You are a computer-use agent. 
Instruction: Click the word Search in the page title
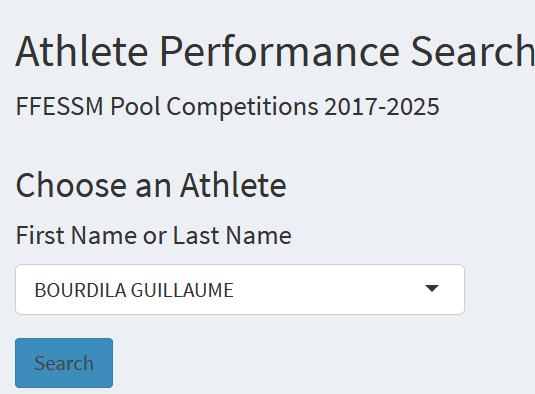tap(473, 52)
